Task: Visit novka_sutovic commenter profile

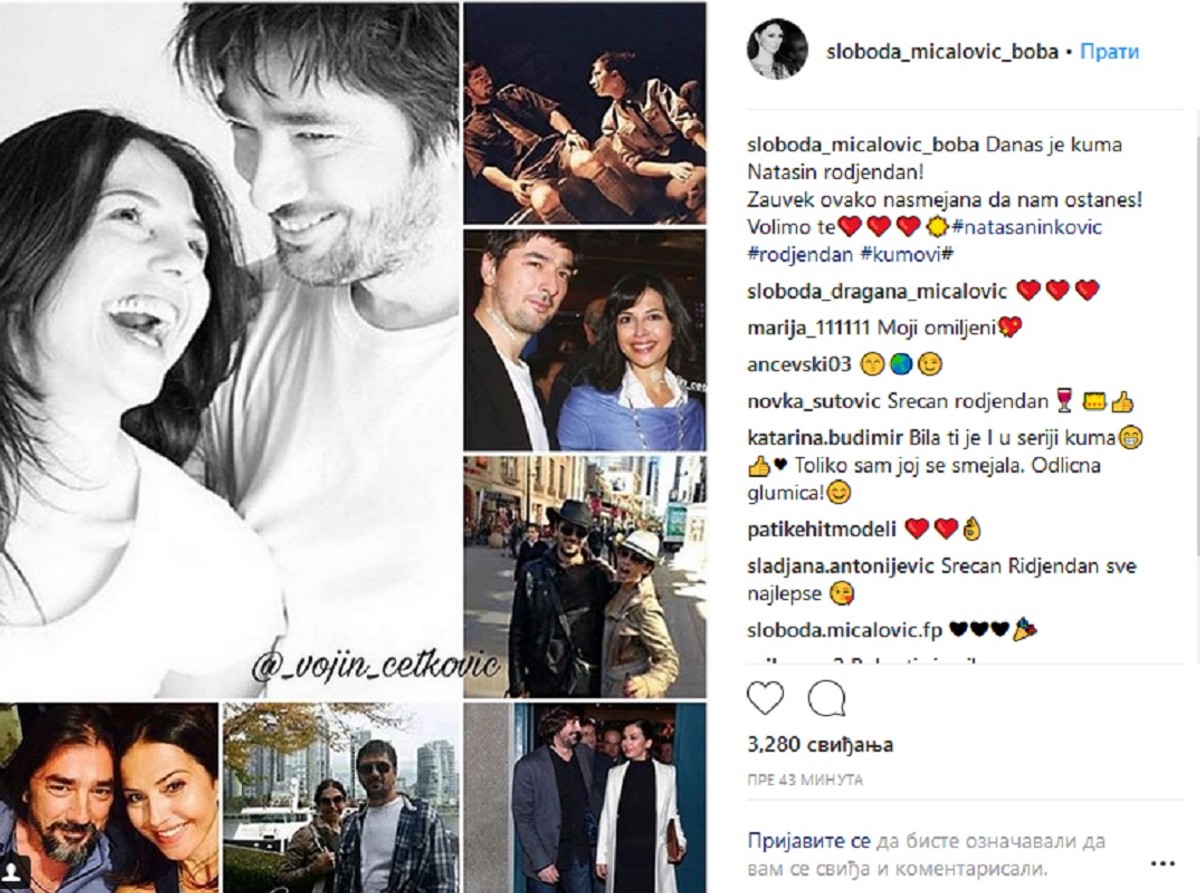Action: [815, 402]
